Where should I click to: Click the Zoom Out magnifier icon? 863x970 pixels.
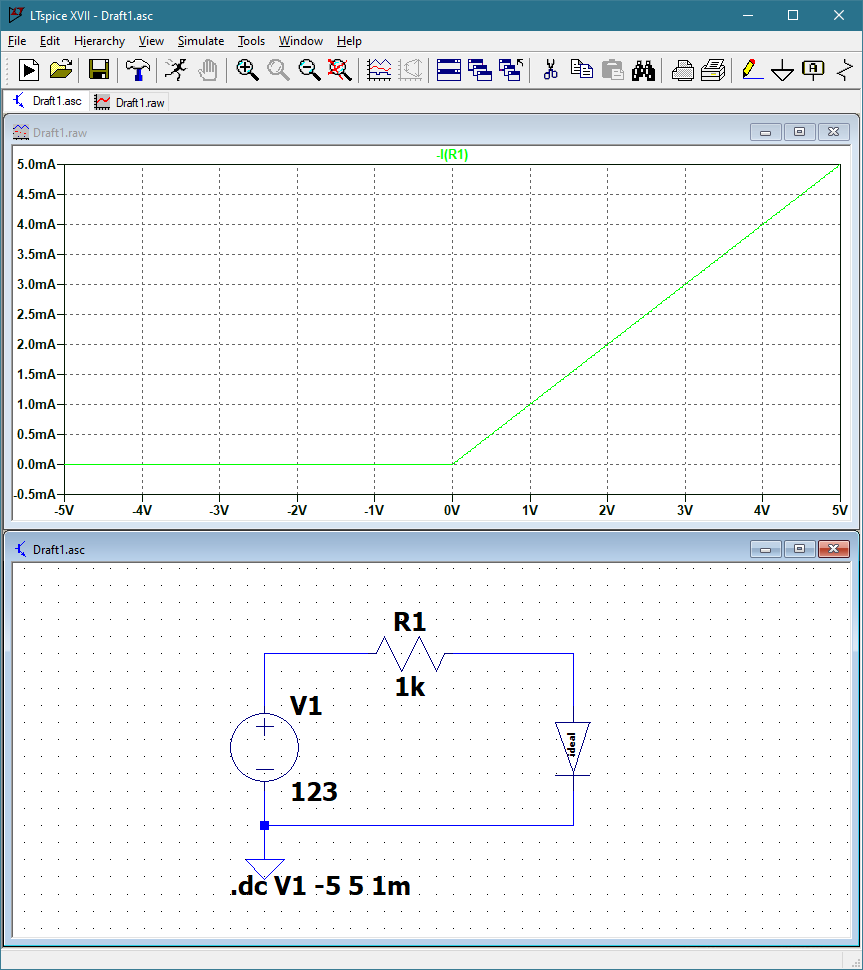(x=309, y=70)
